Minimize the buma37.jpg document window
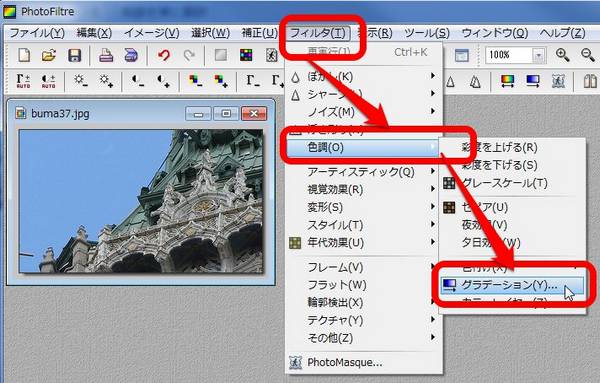 198,114
